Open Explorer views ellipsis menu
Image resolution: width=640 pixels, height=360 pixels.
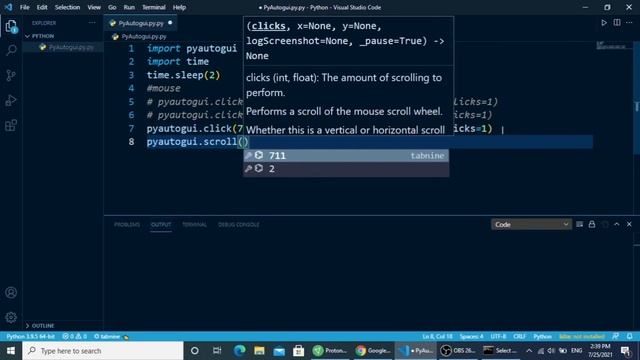coord(92,23)
